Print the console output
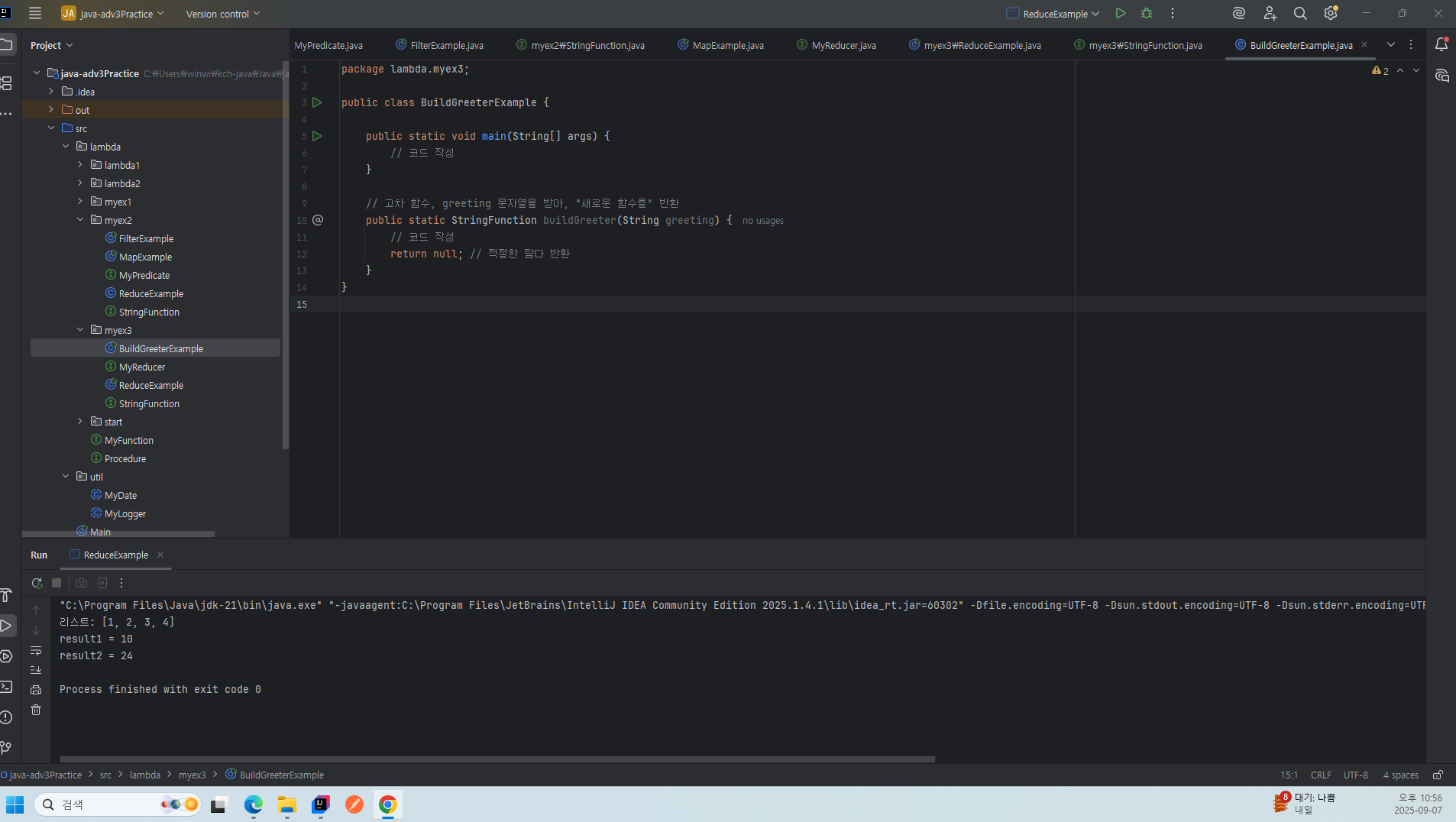The width and height of the screenshot is (1456, 822). click(x=36, y=690)
